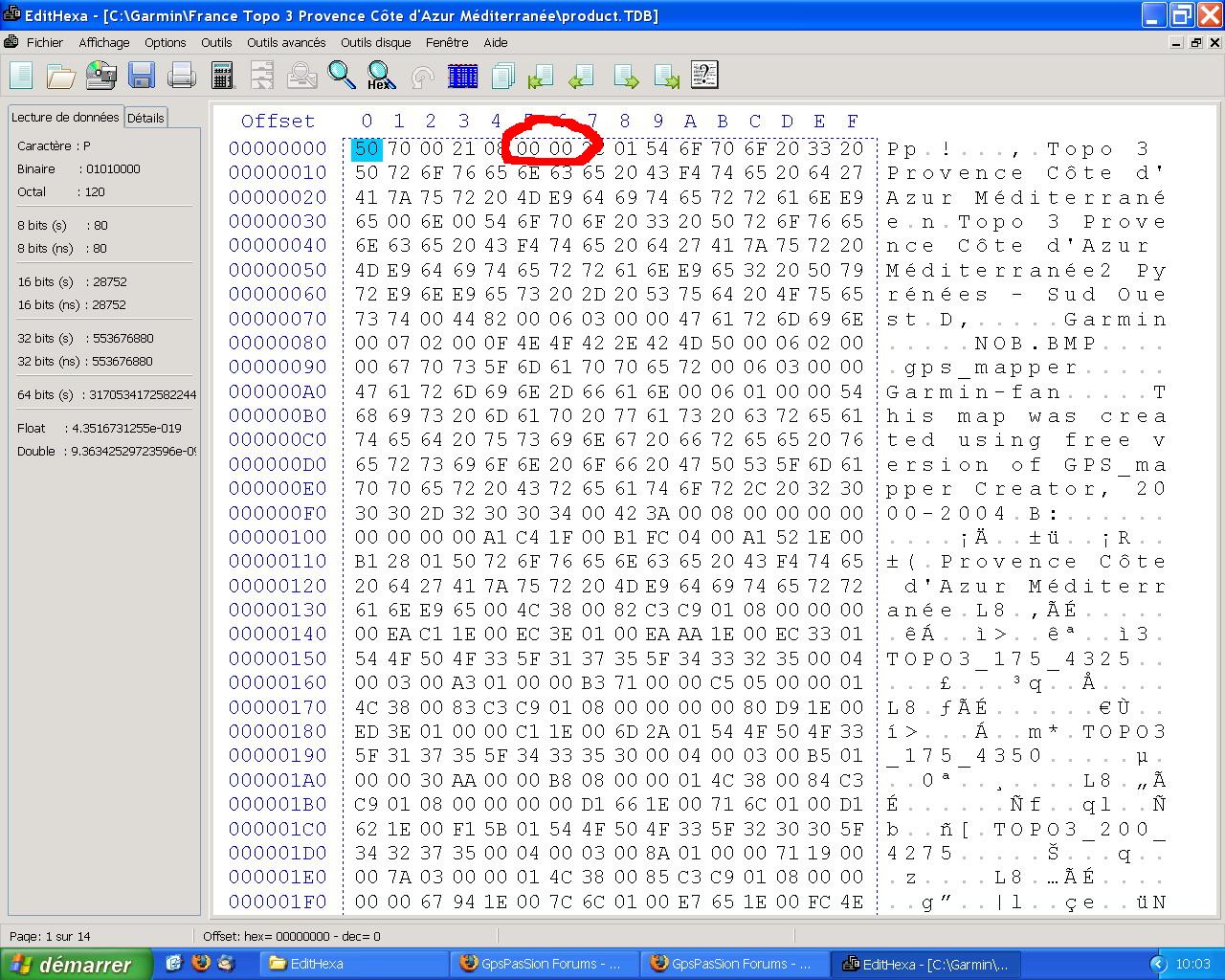
Task: Click the démarrer Start button
Action: pyautogui.click(x=76, y=965)
